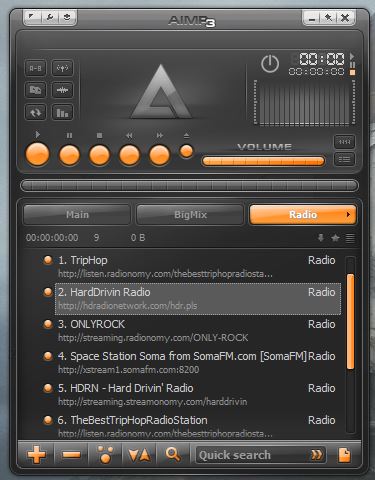Toggle the equalizer bars button
The height and width of the screenshot is (480, 375).
point(62,112)
